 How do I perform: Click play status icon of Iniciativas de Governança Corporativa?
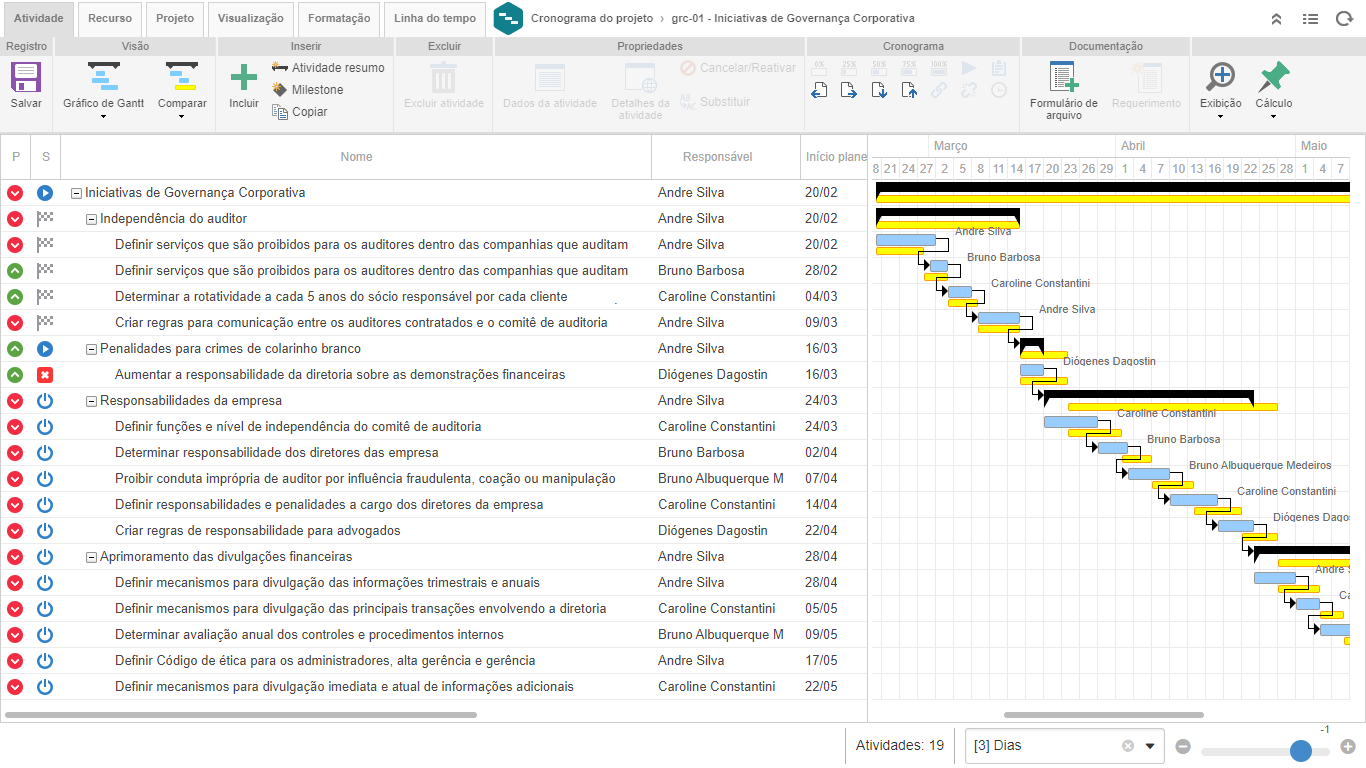(45, 193)
